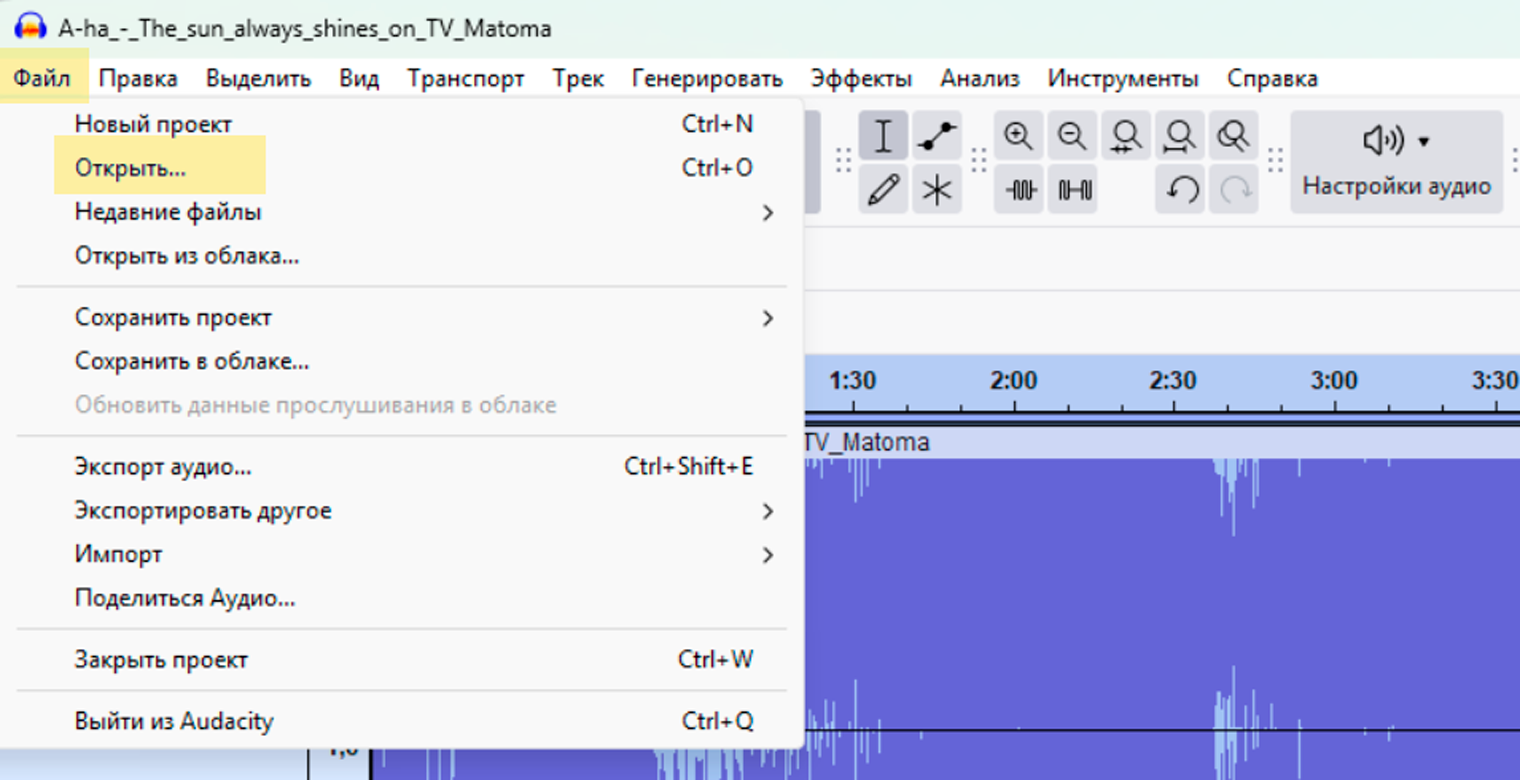Expand the Экспортировать другое submenu
Viewport: 1520px width, 780px height.
[401, 511]
